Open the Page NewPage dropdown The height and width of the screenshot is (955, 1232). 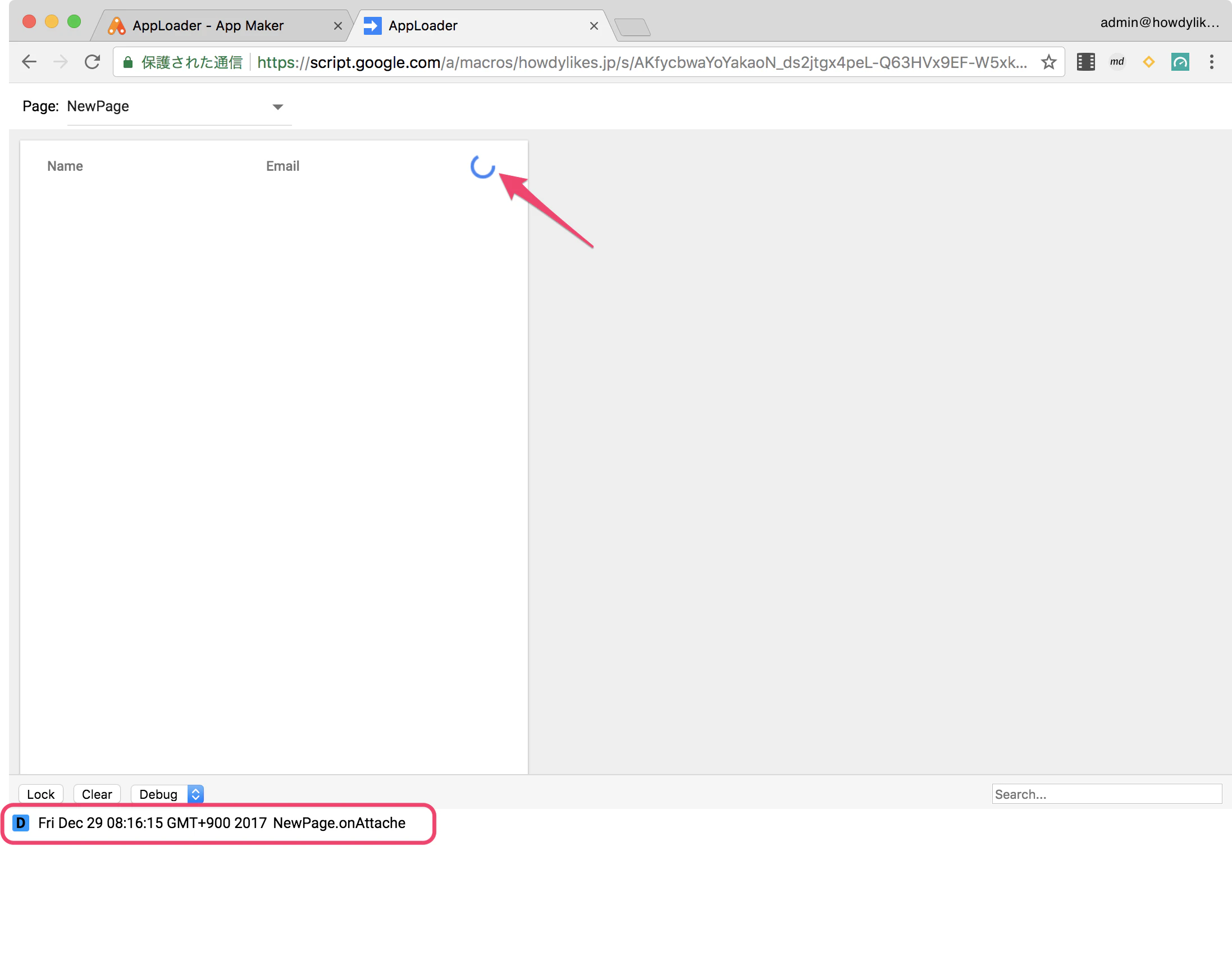pyautogui.click(x=179, y=107)
